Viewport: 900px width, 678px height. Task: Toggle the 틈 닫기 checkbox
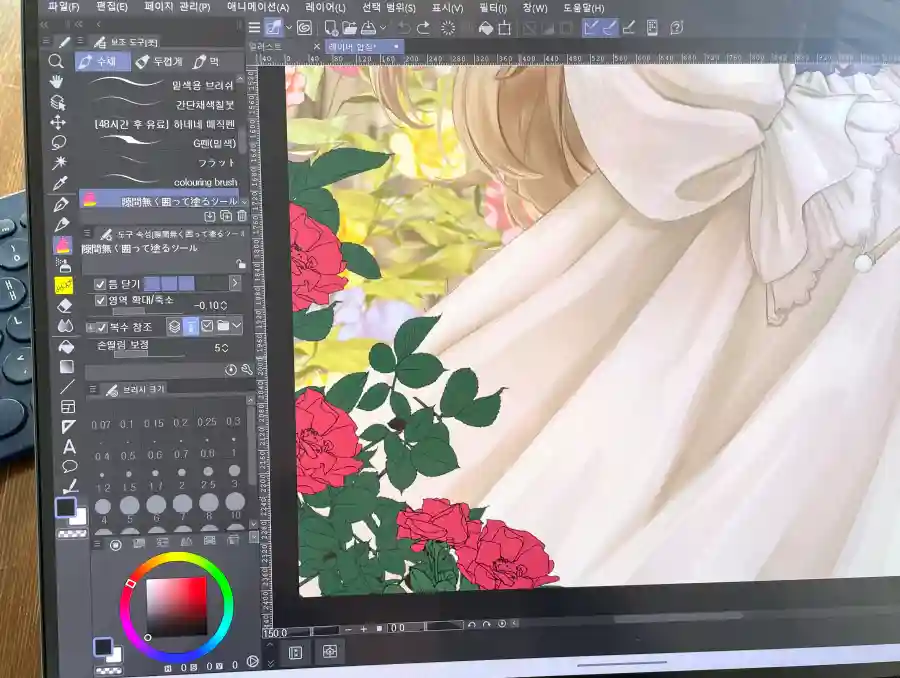(100, 284)
